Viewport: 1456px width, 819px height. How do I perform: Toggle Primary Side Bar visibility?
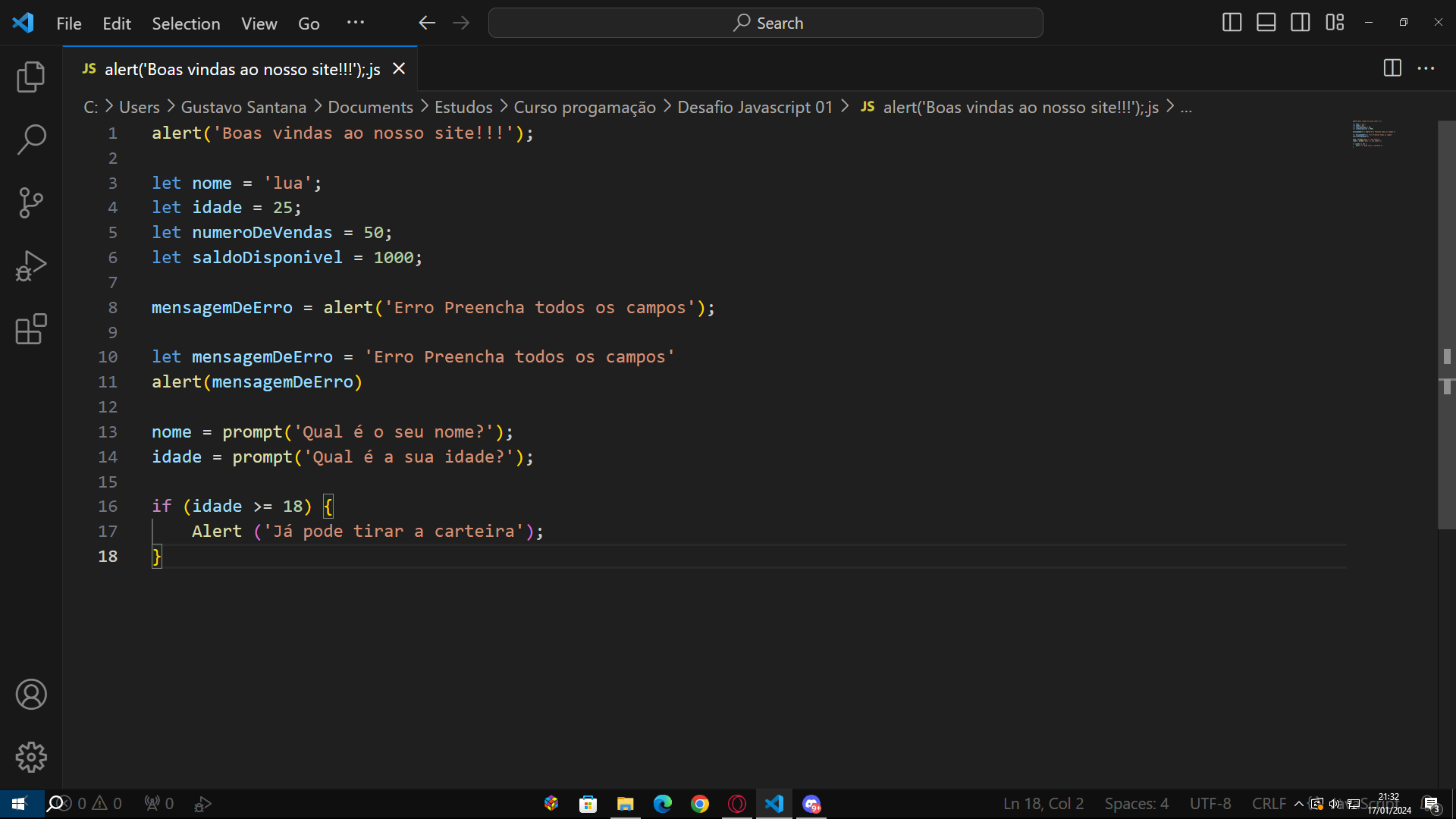coord(1232,23)
